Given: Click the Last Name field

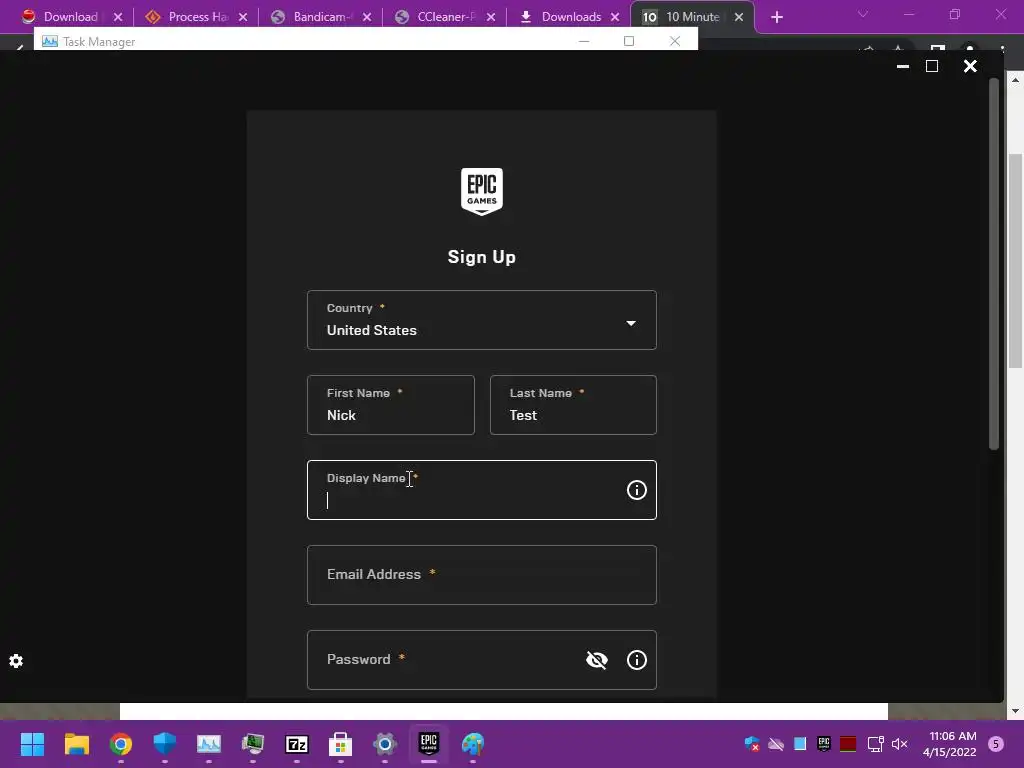Looking at the screenshot, I should pyautogui.click(x=573, y=405).
